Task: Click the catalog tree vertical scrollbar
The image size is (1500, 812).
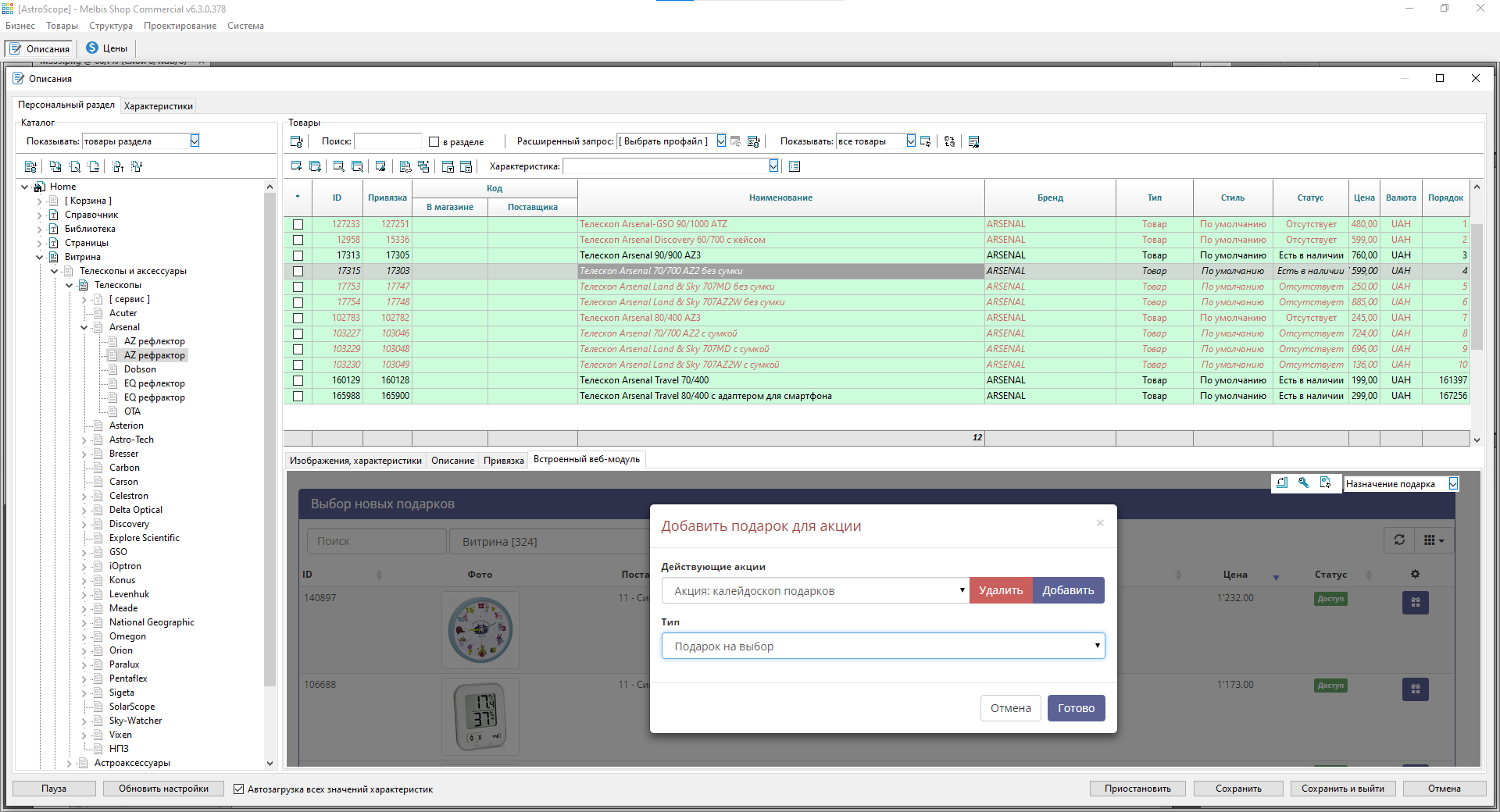Action: 270,439
